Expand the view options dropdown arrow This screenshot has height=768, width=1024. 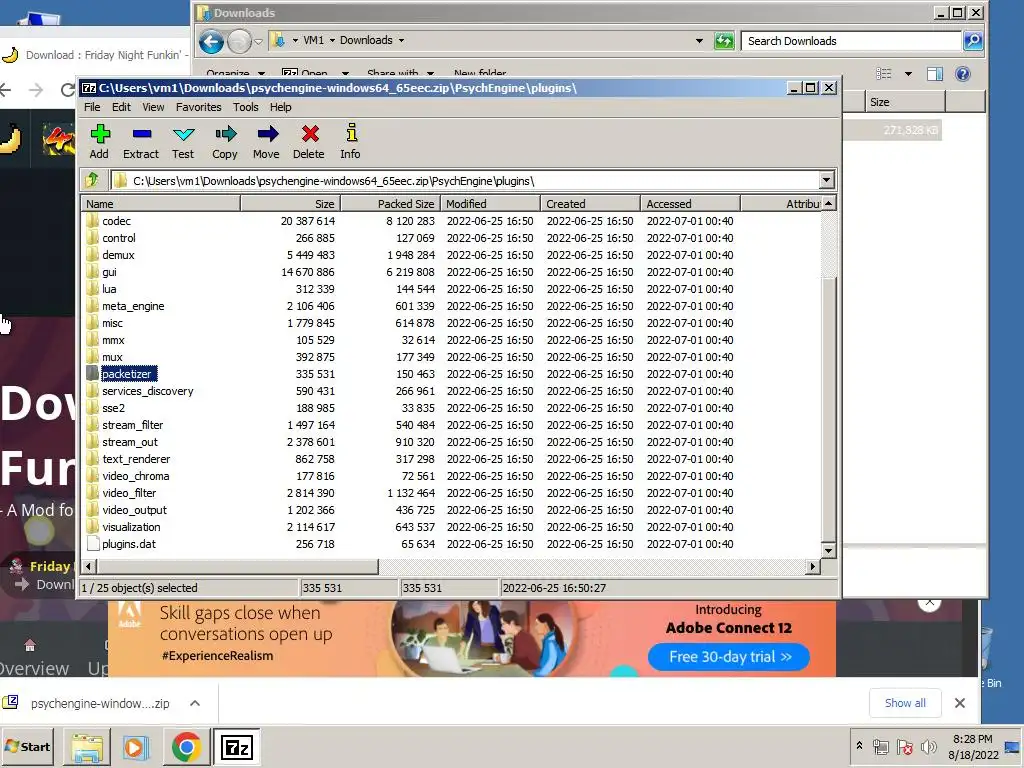point(908,74)
